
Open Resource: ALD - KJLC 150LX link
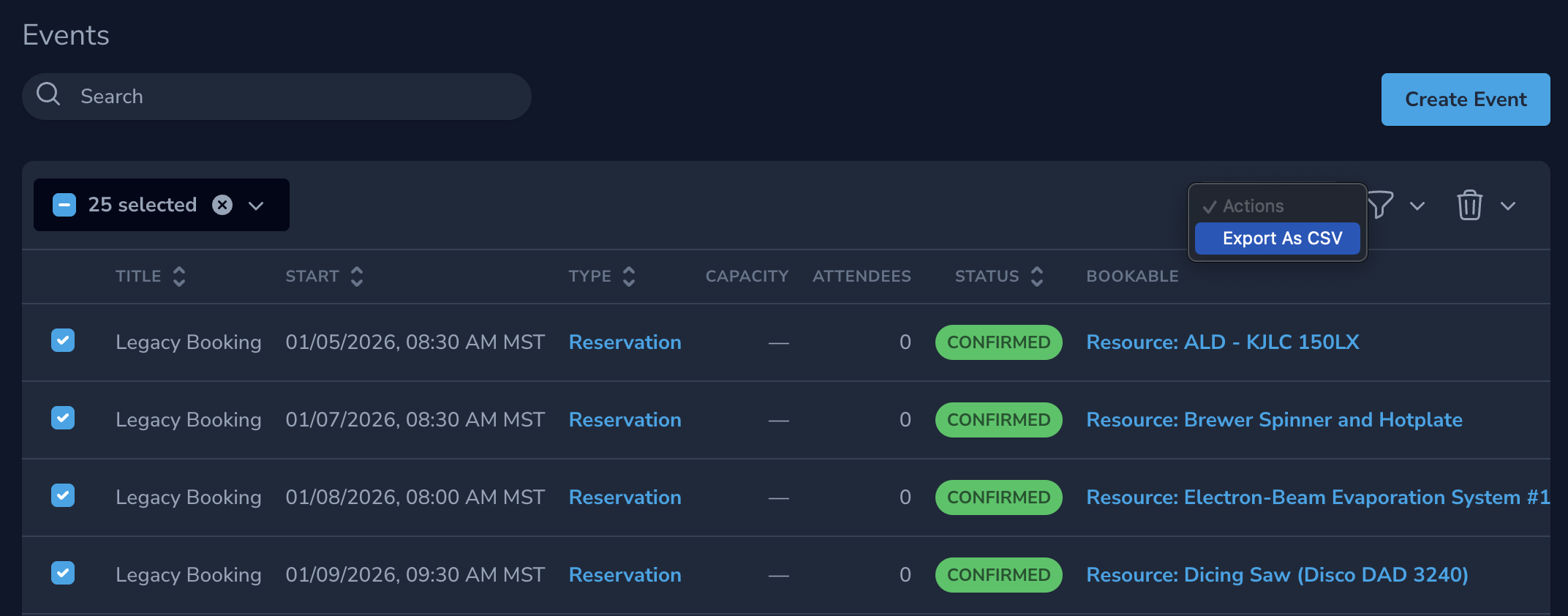pyautogui.click(x=1222, y=342)
